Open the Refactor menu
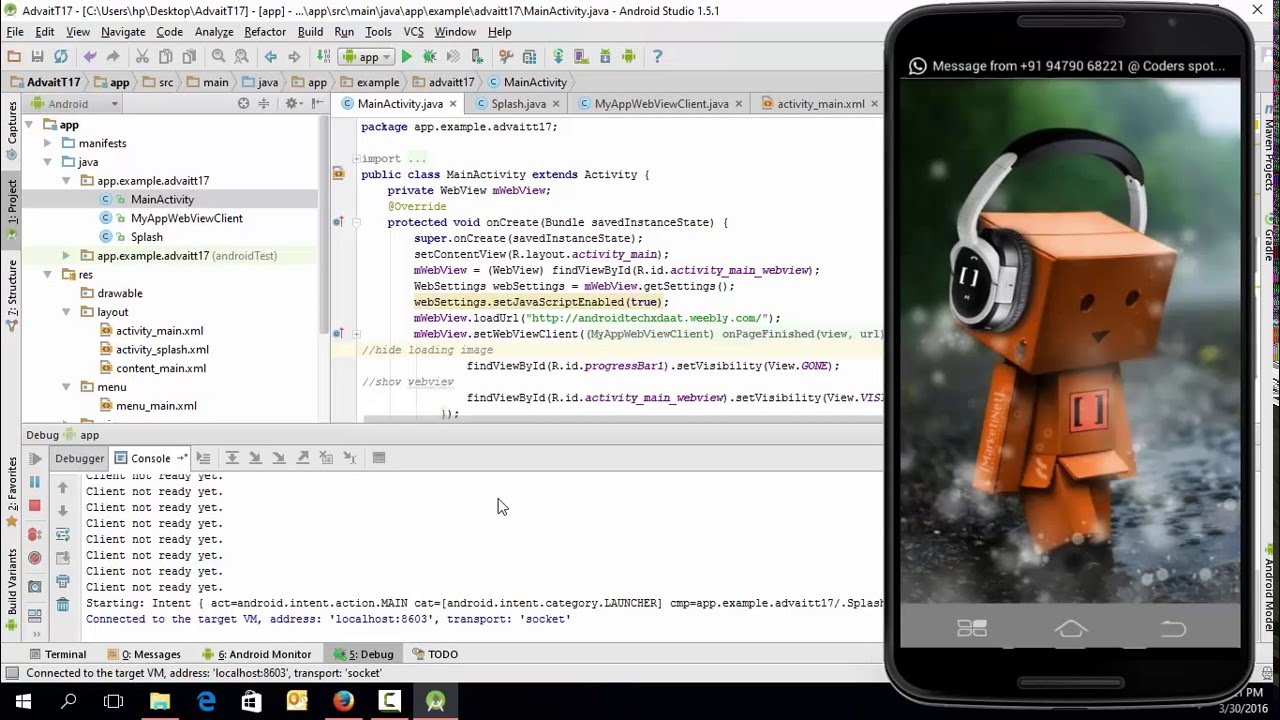The image size is (1280, 720). (x=265, y=32)
